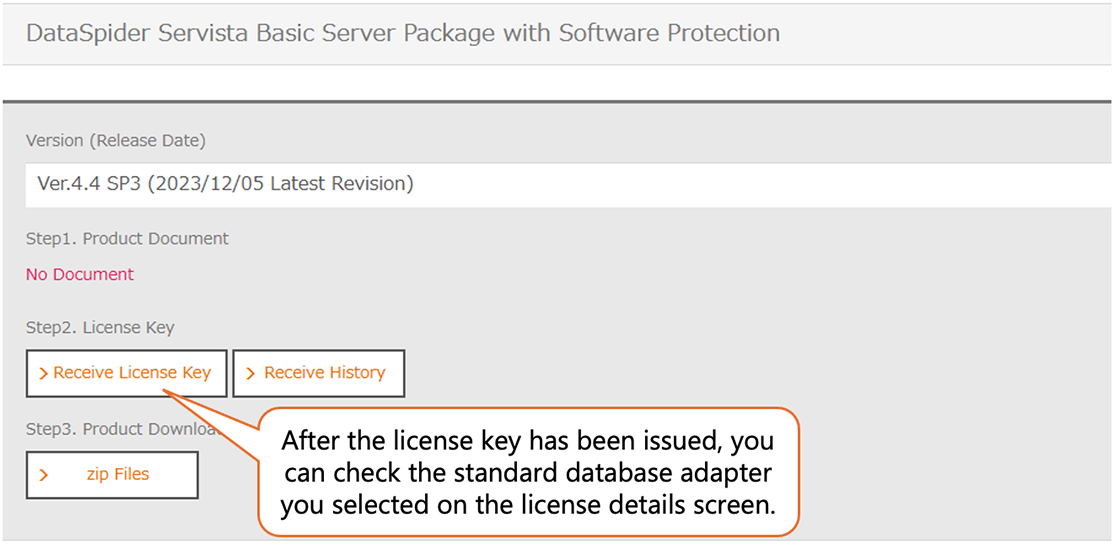Open the Version release date dropdown
The height and width of the screenshot is (546, 1115).
(x=568, y=184)
